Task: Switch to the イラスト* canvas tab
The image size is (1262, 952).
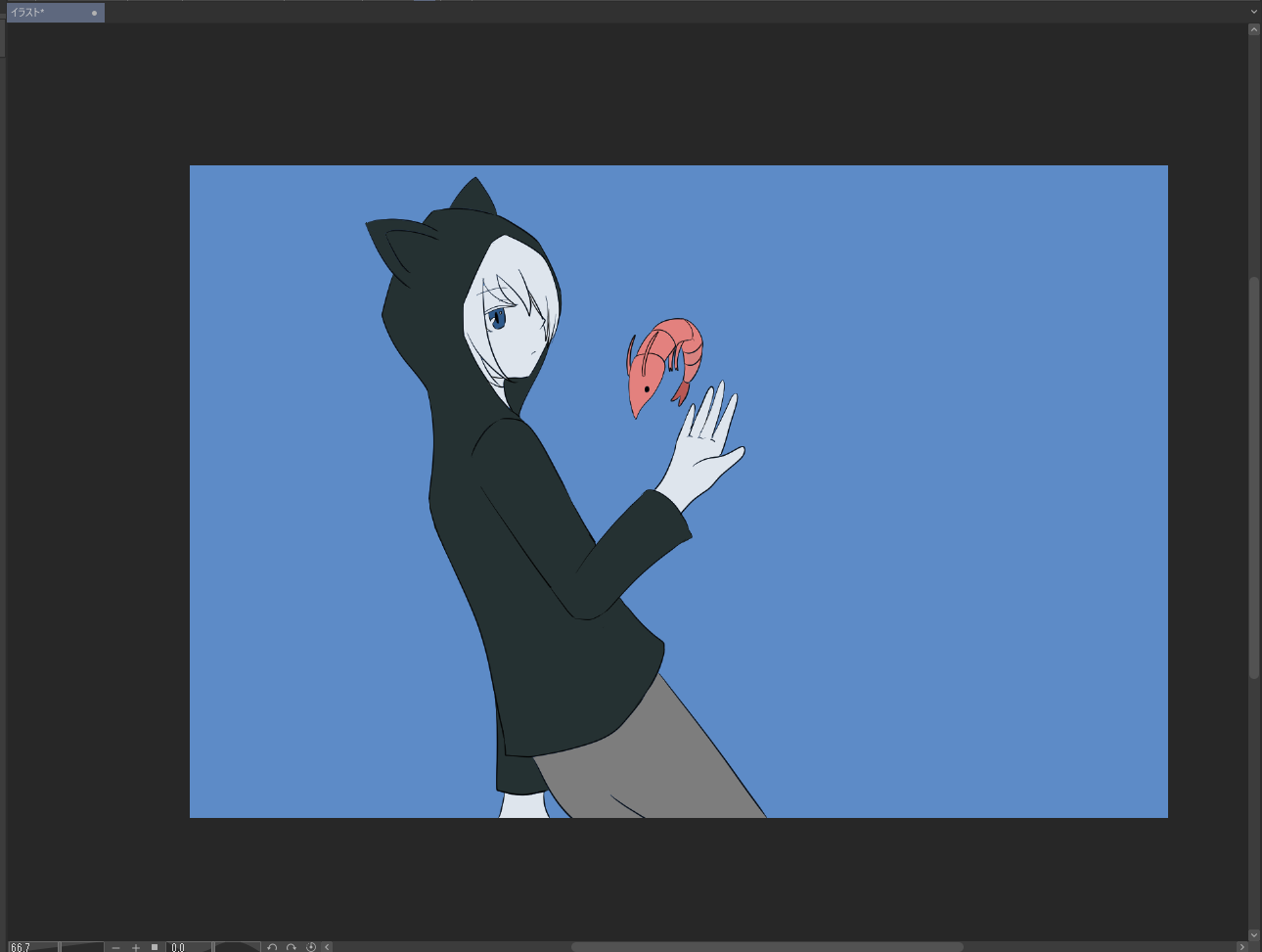Action: (44, 13)
